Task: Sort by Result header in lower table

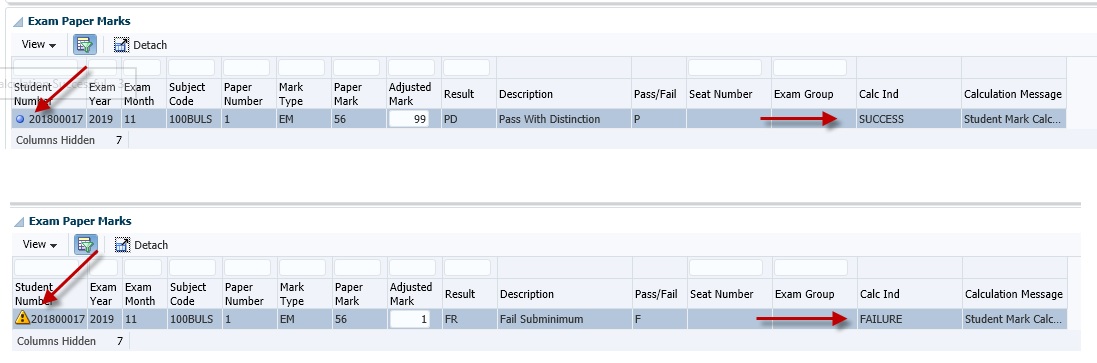Action: point(460,294)
